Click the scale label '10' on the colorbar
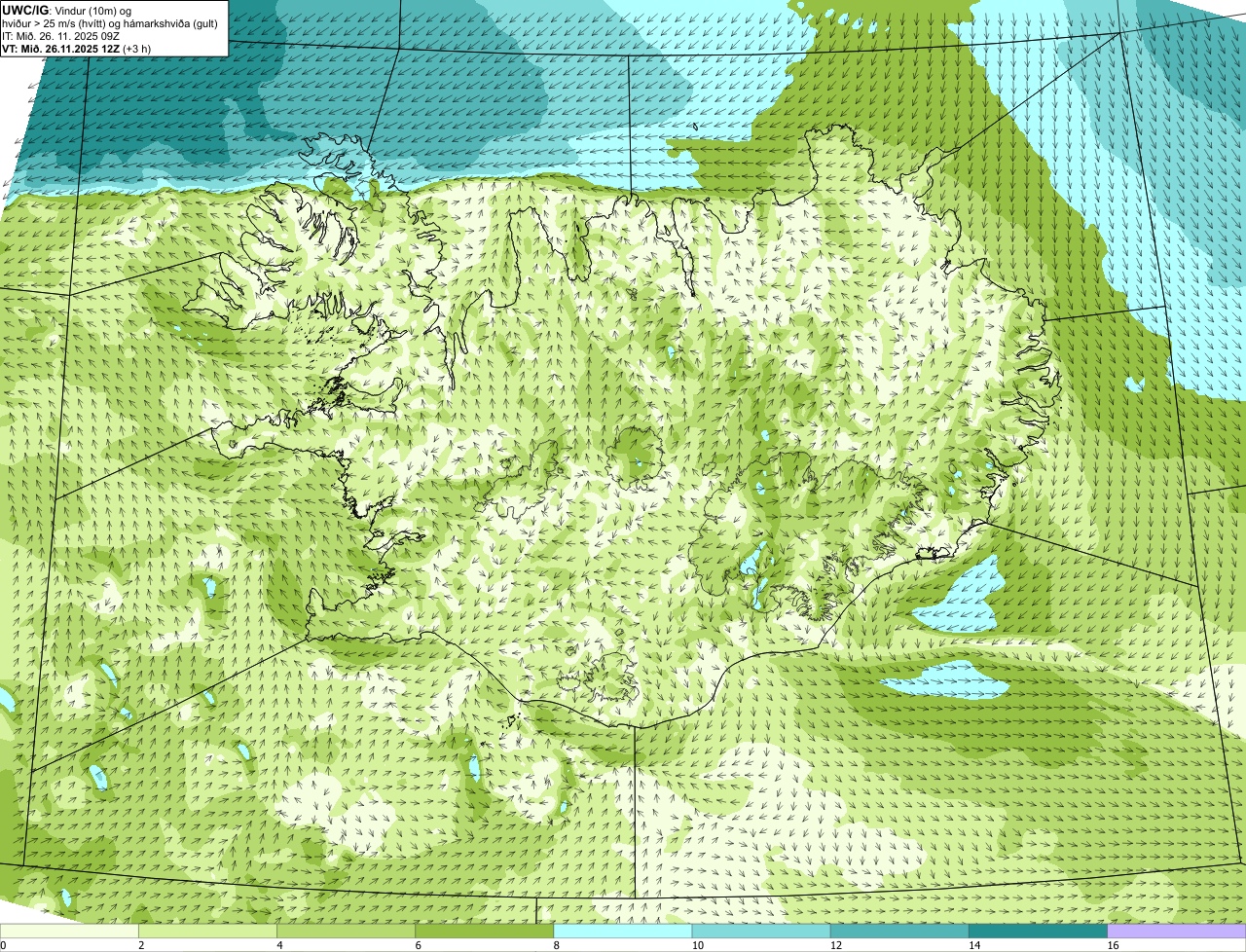Viewport: 1246px width, 952px height. coord(697,945)
